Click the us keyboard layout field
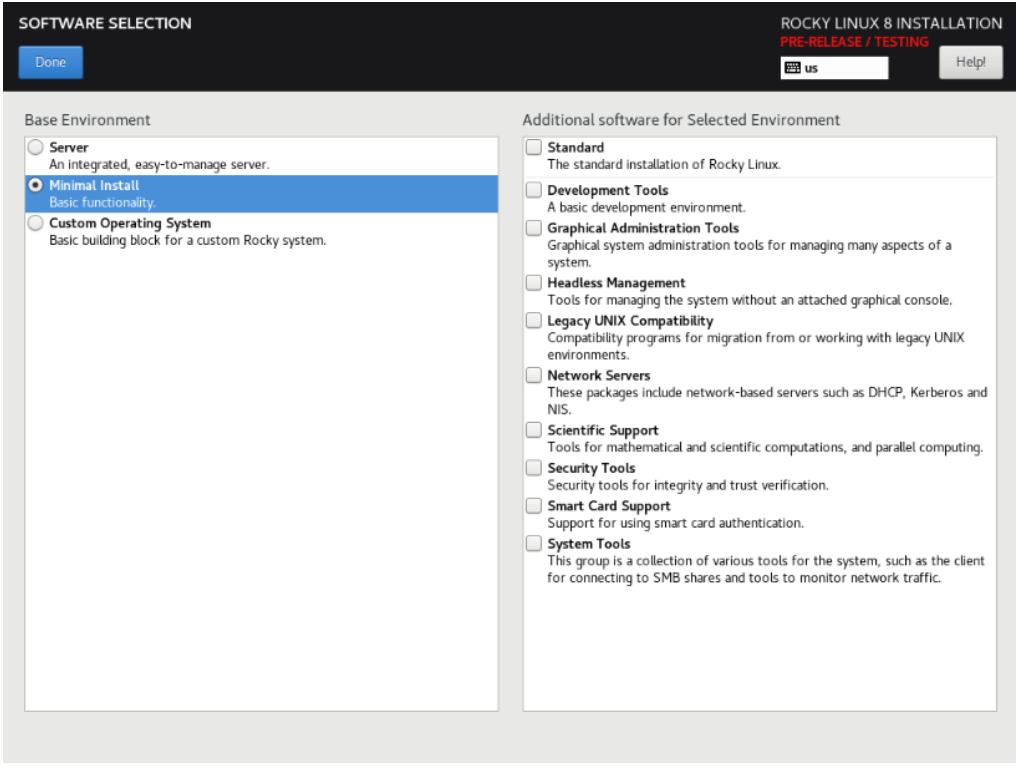1019x768 pixels. [834, 68]
